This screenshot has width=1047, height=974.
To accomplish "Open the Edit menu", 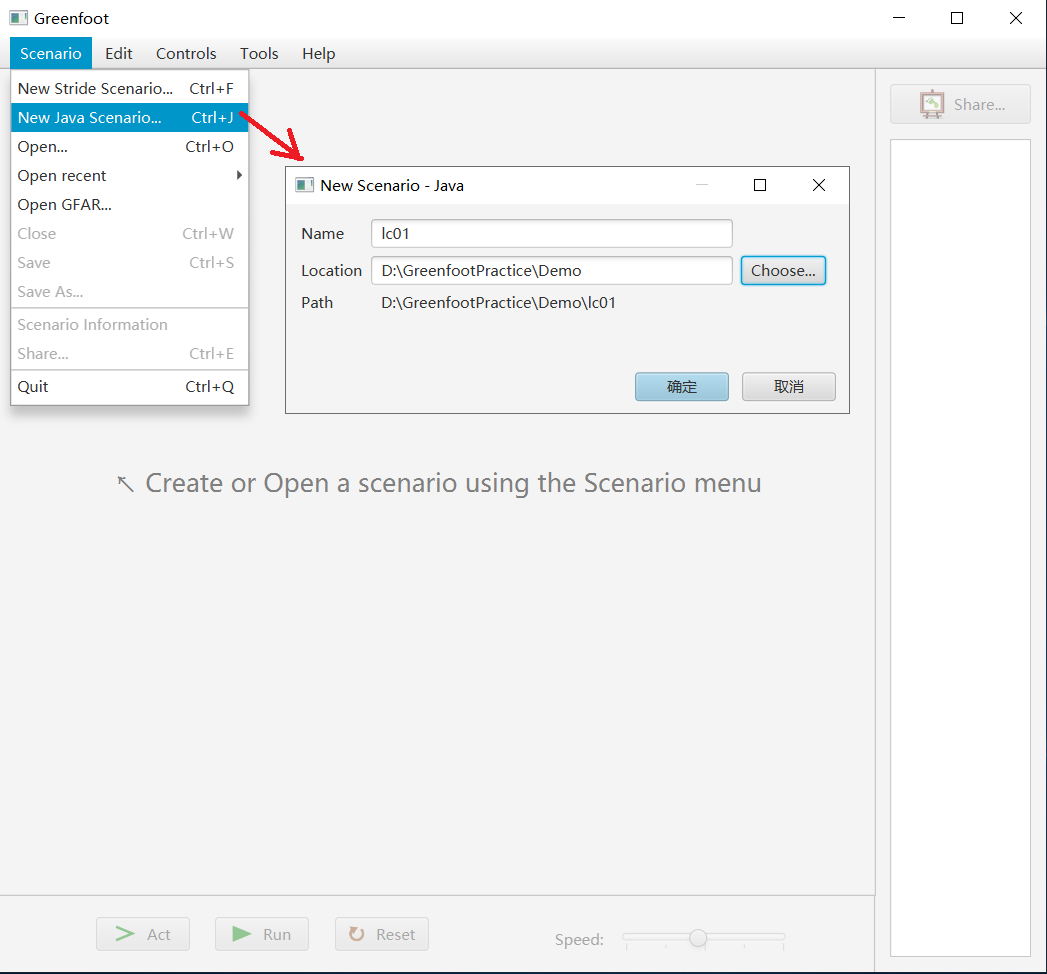I will [x=119, y=53].
